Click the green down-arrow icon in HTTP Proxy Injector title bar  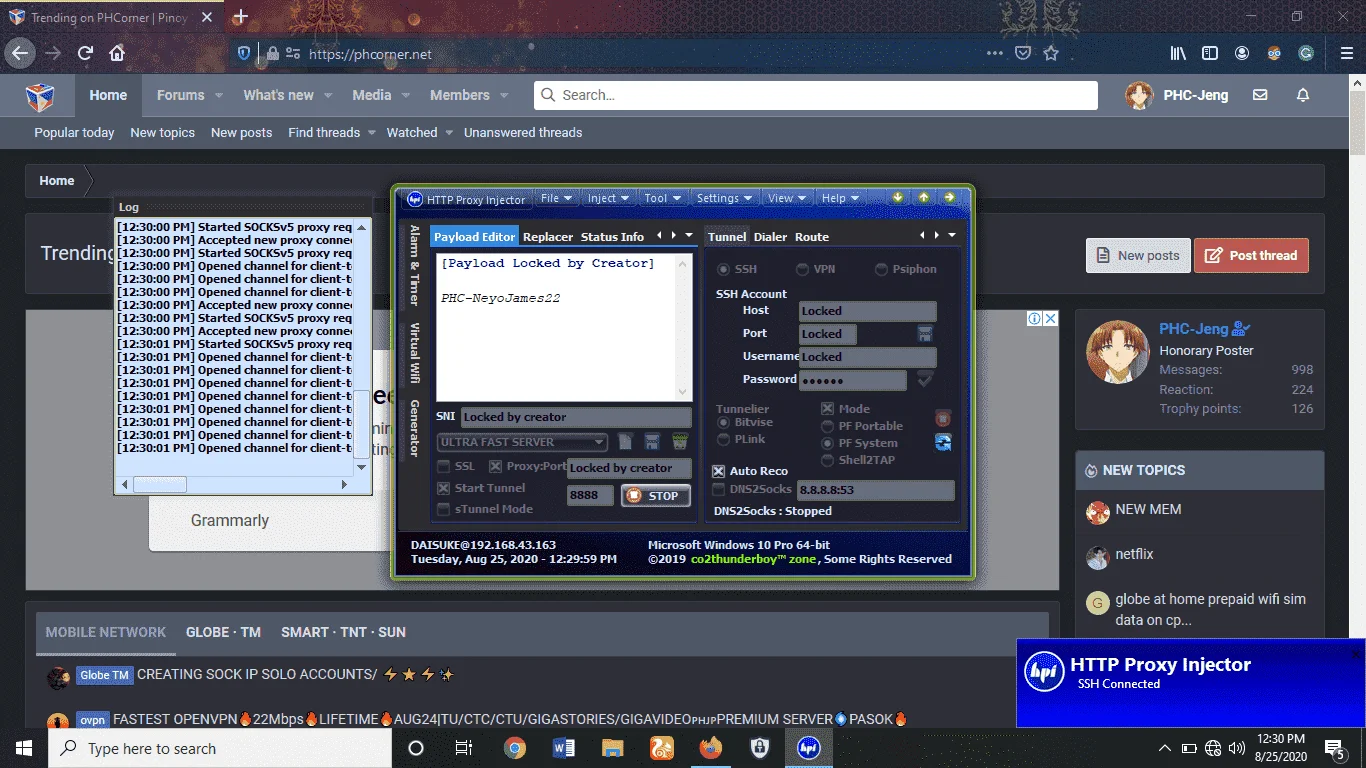click(x=898, y=197)
